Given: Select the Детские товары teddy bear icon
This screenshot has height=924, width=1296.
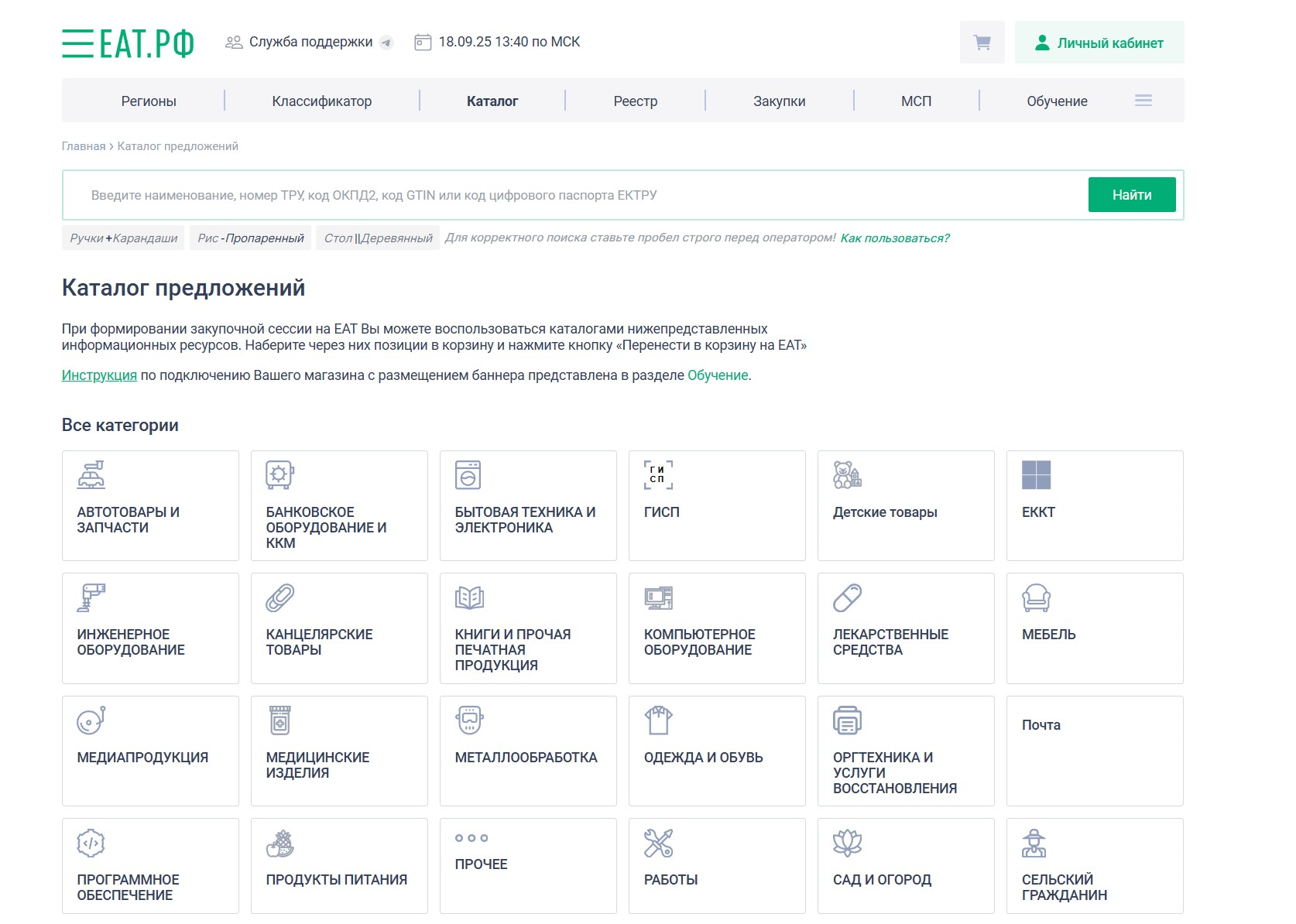Looking at the screenshot, I should point(847,475).
